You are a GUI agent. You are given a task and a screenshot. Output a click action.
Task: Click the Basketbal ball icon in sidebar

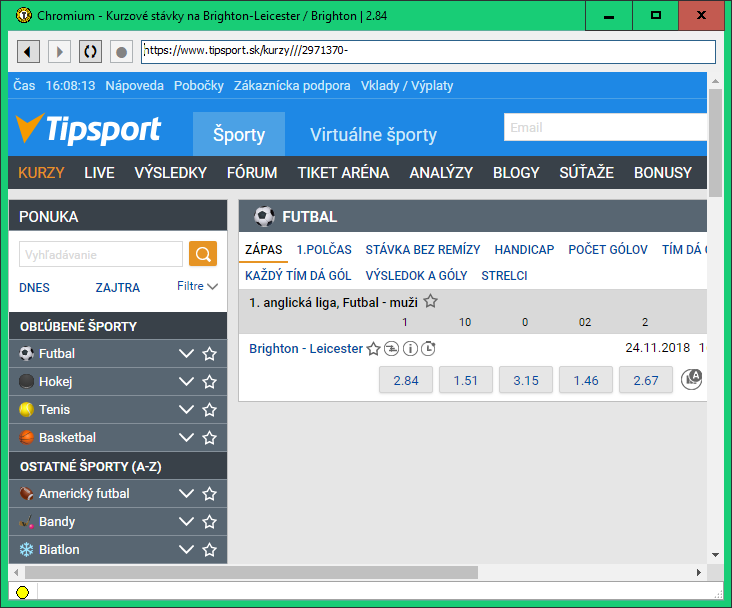point(27,438)
